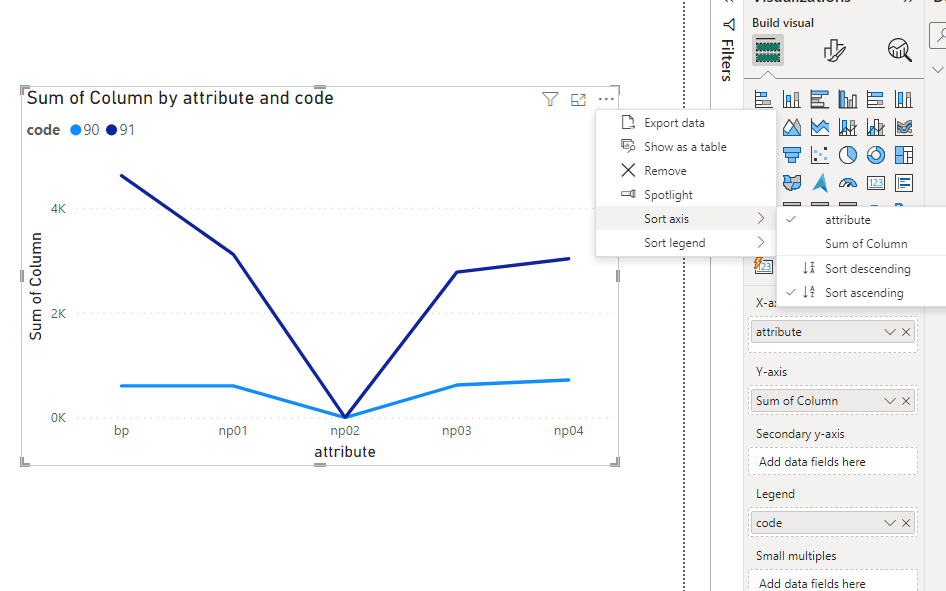Click the np02 axis label
The height and width of the screenshot is (591, 946).
[345, 431]
